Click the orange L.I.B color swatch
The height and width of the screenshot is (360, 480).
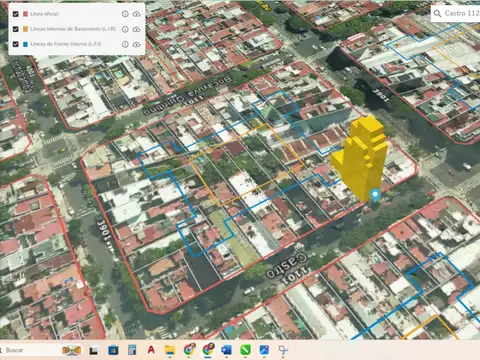point(25,29)
